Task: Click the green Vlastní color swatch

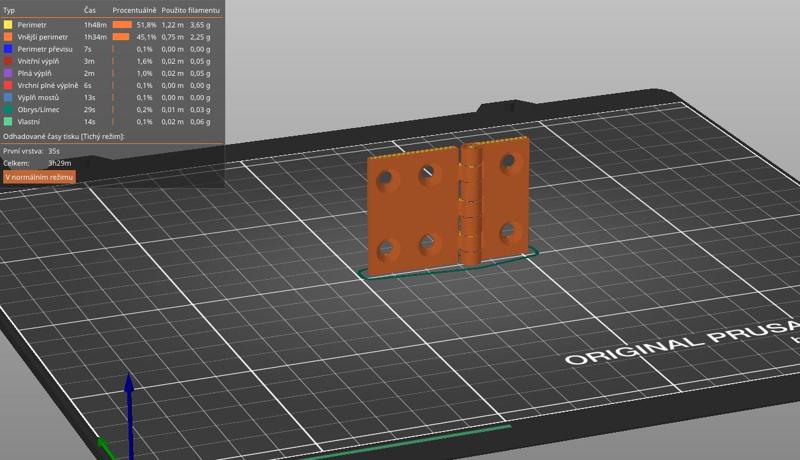Action: (x=8, y=122)
